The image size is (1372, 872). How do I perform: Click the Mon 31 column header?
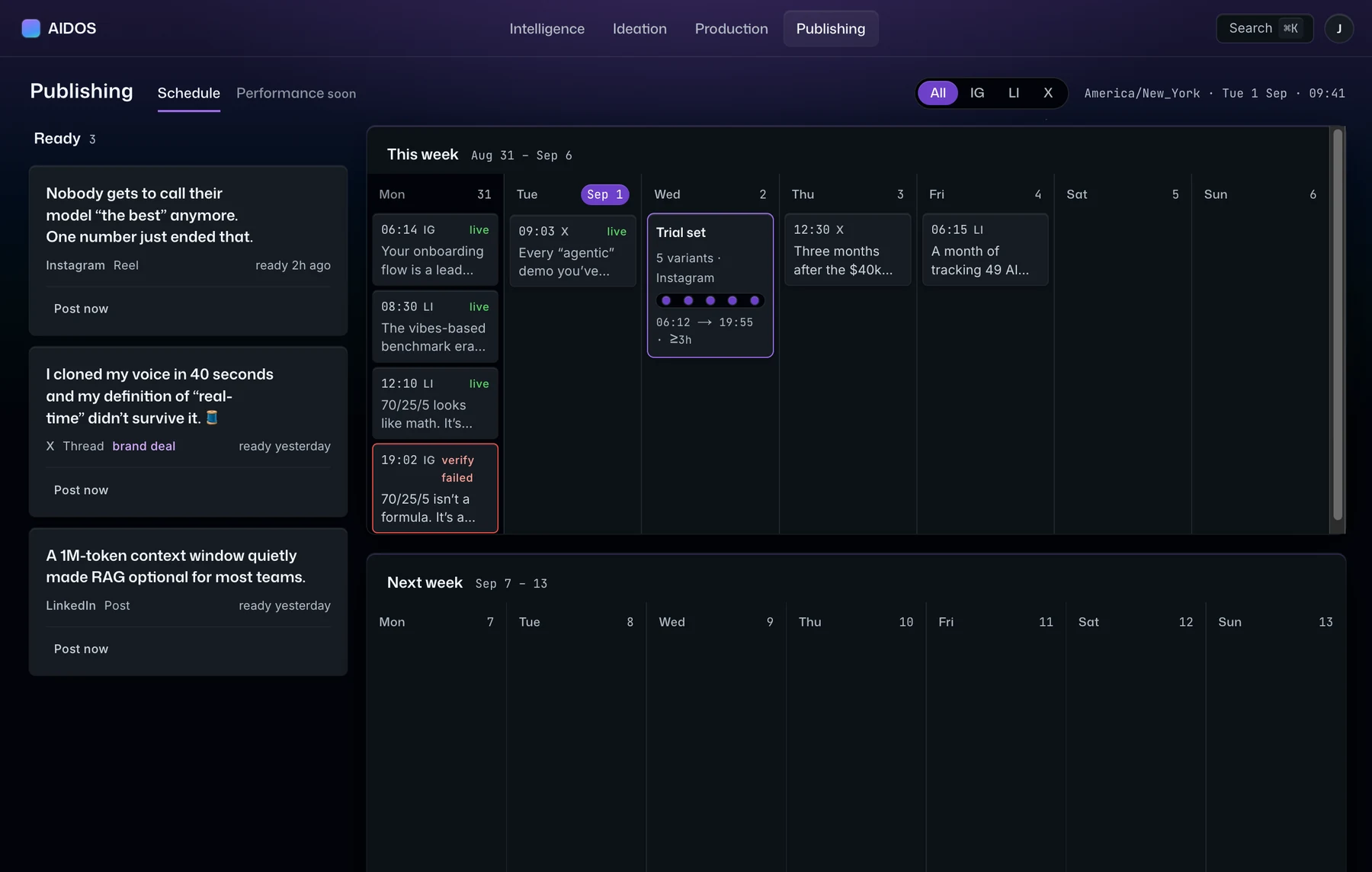pos(434,194)
